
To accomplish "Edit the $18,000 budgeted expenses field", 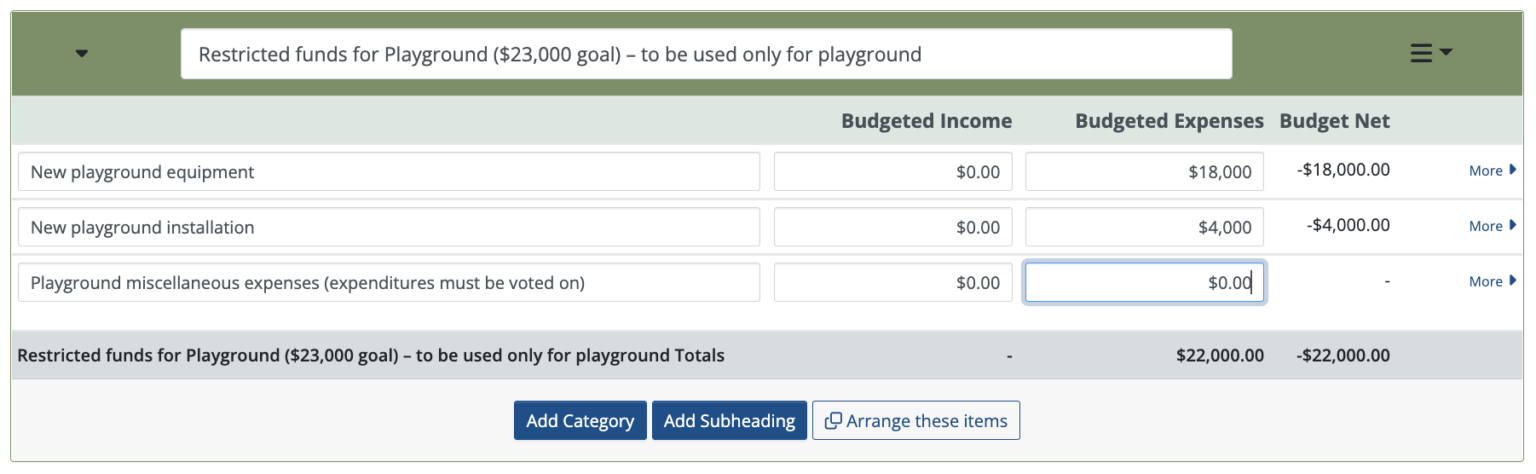I will (1144, 172).
